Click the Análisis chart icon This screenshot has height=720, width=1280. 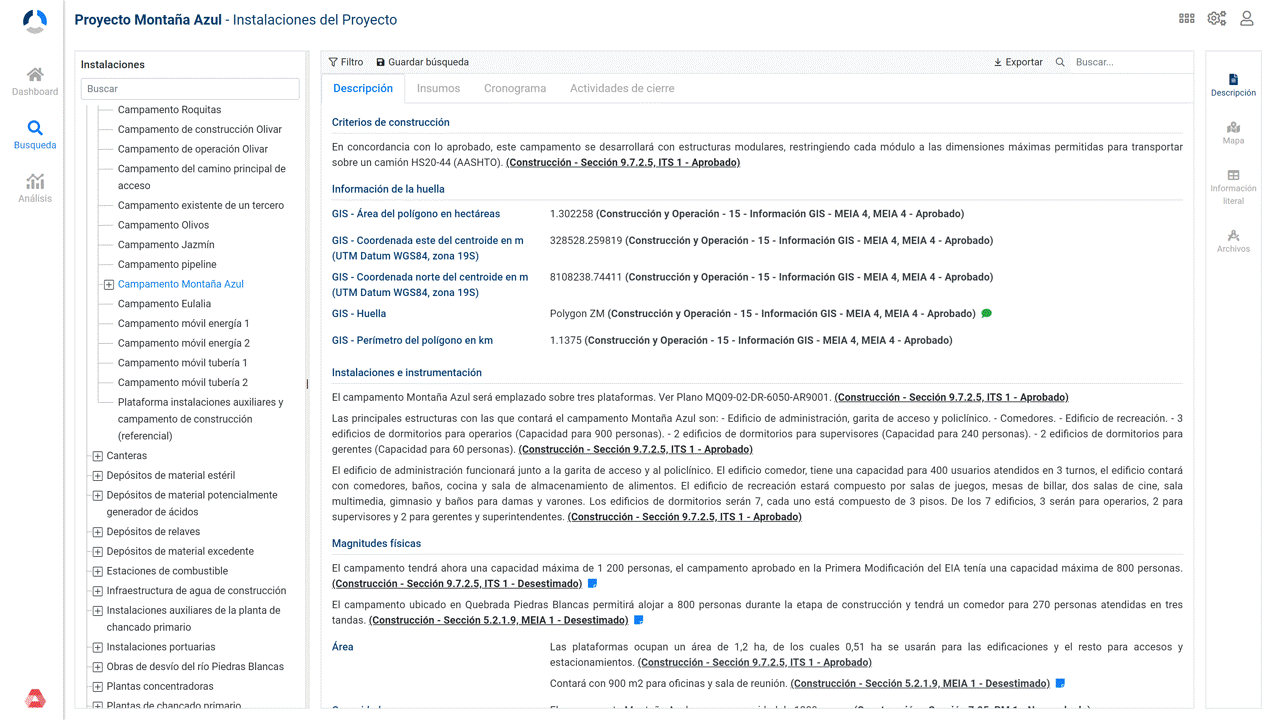(x=35, y=182)
